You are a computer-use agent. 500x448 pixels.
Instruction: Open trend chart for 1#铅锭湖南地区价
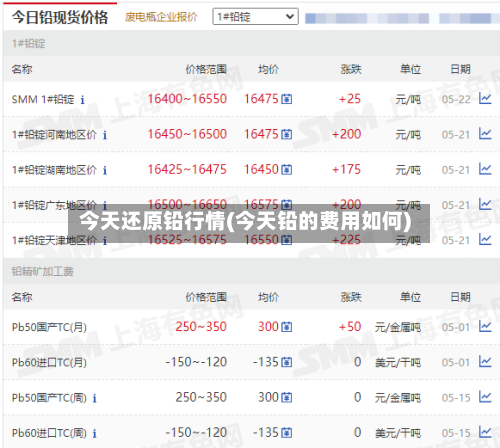(485, 169)
